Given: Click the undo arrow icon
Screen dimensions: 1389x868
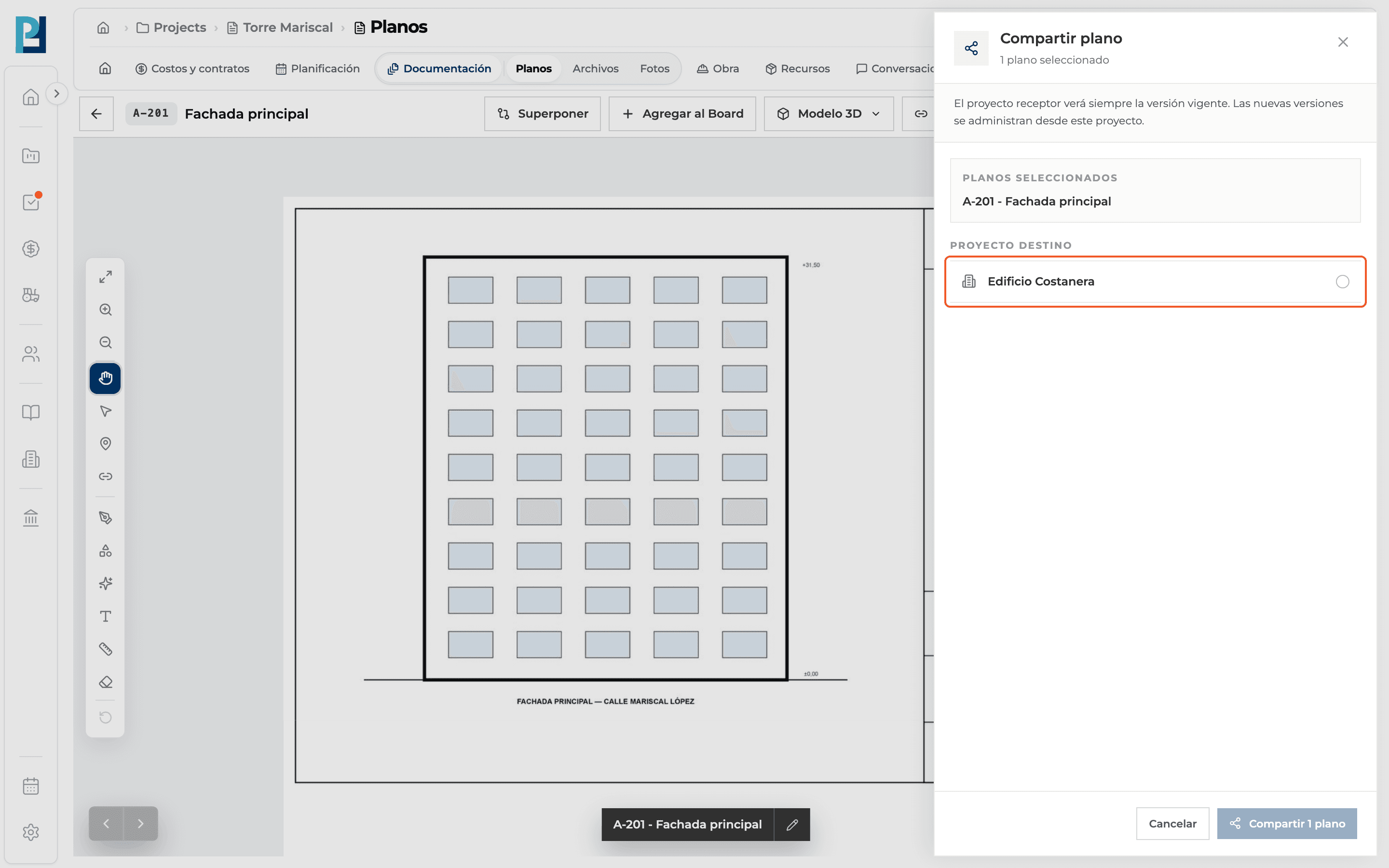Looking at the screenshot, I should click(x=105, y=718).
